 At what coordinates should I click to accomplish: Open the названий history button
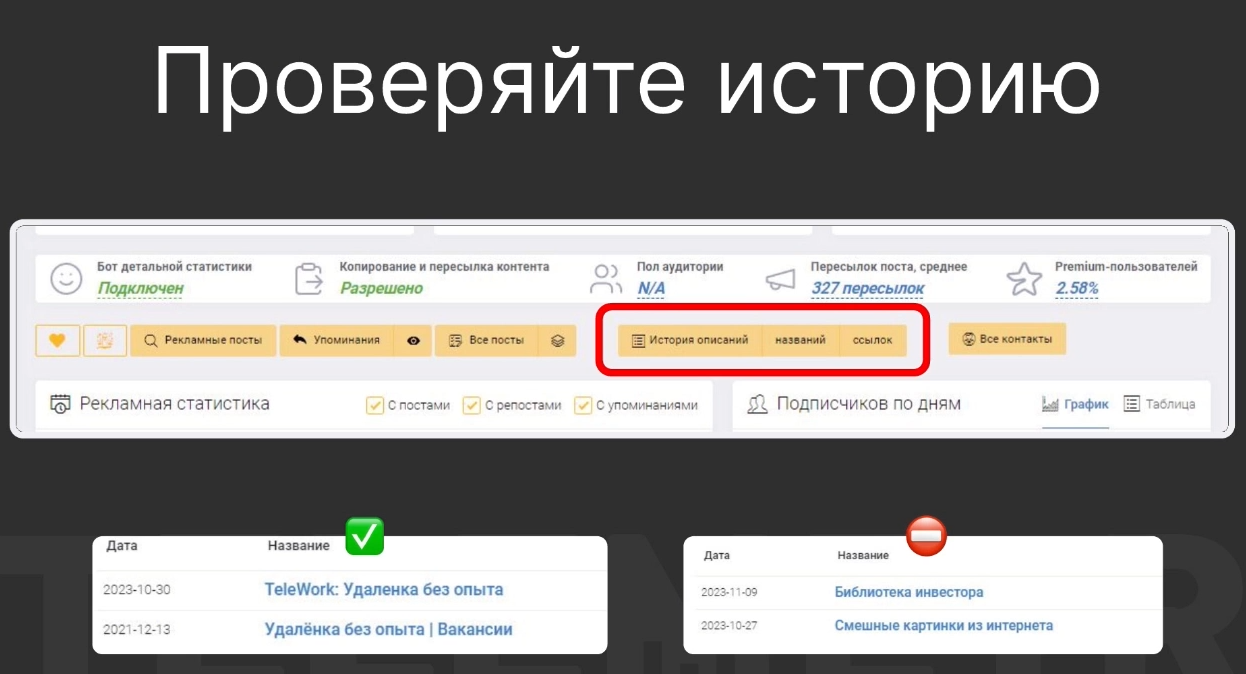coord(800,340)
